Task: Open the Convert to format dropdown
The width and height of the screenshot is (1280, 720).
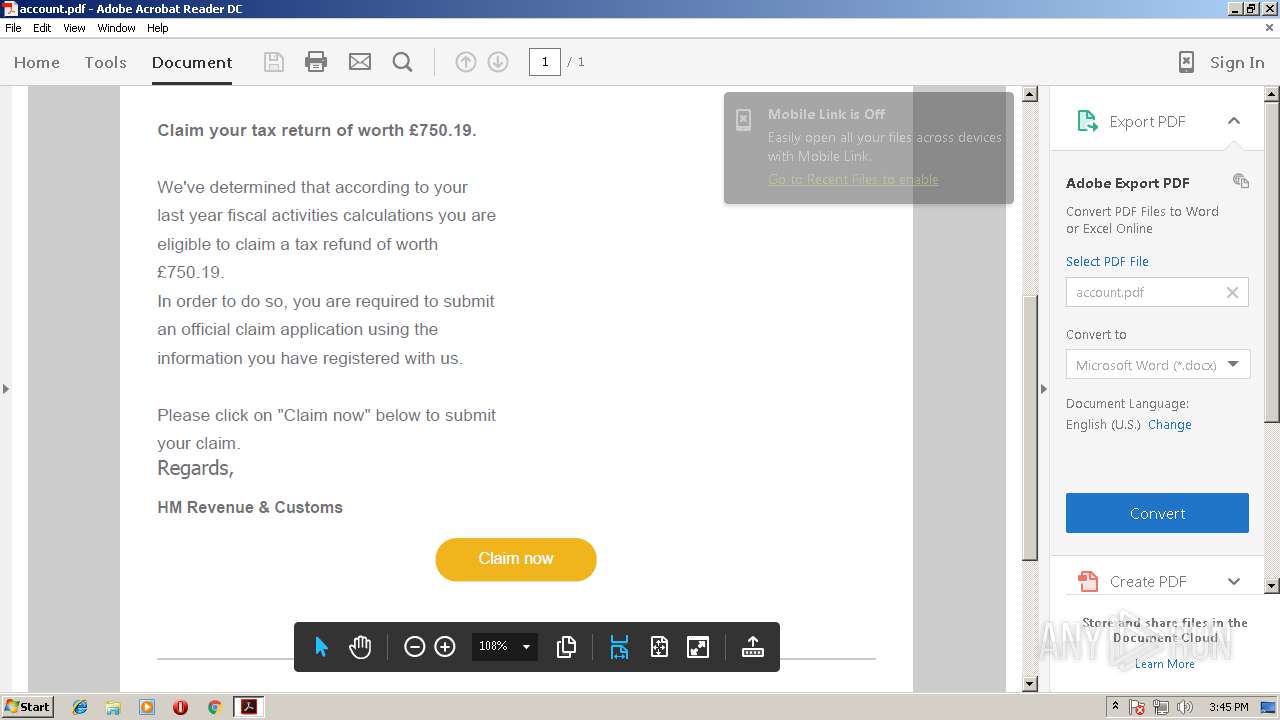Action: pyautogui.click(x=1158, y=365)
